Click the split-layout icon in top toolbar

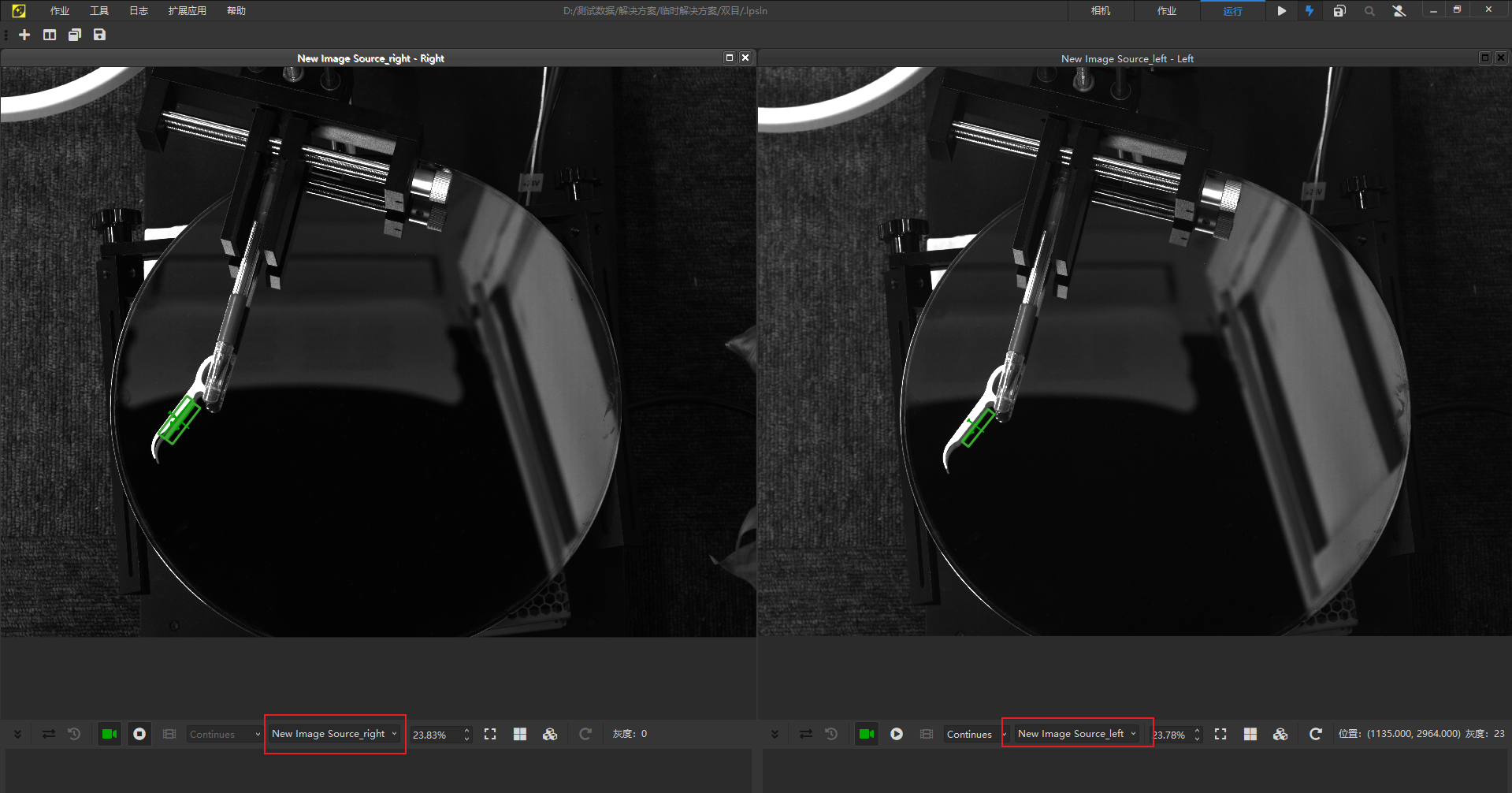50,35
